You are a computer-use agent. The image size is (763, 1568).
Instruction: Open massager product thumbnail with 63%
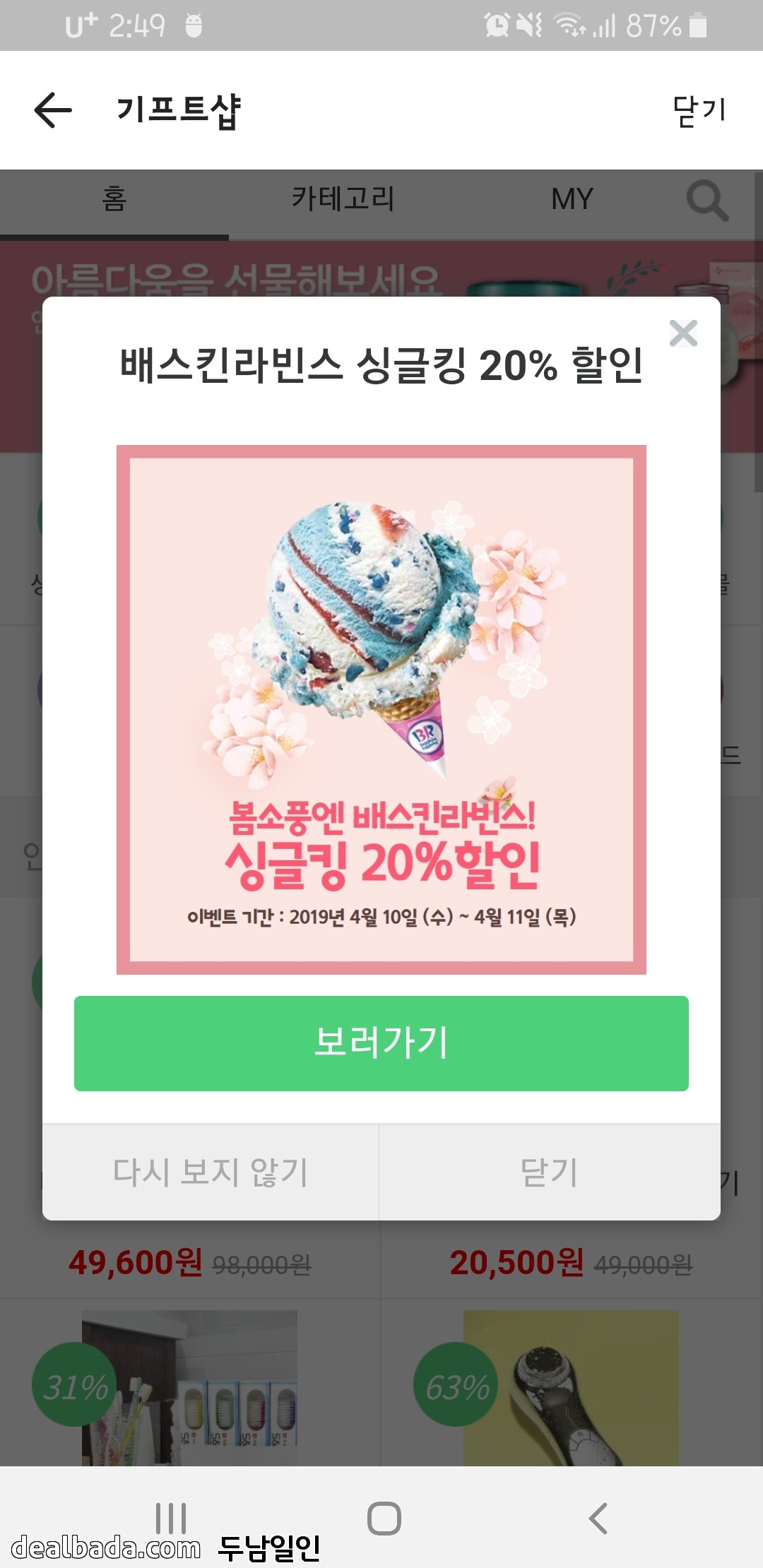tap(571, 1388)
